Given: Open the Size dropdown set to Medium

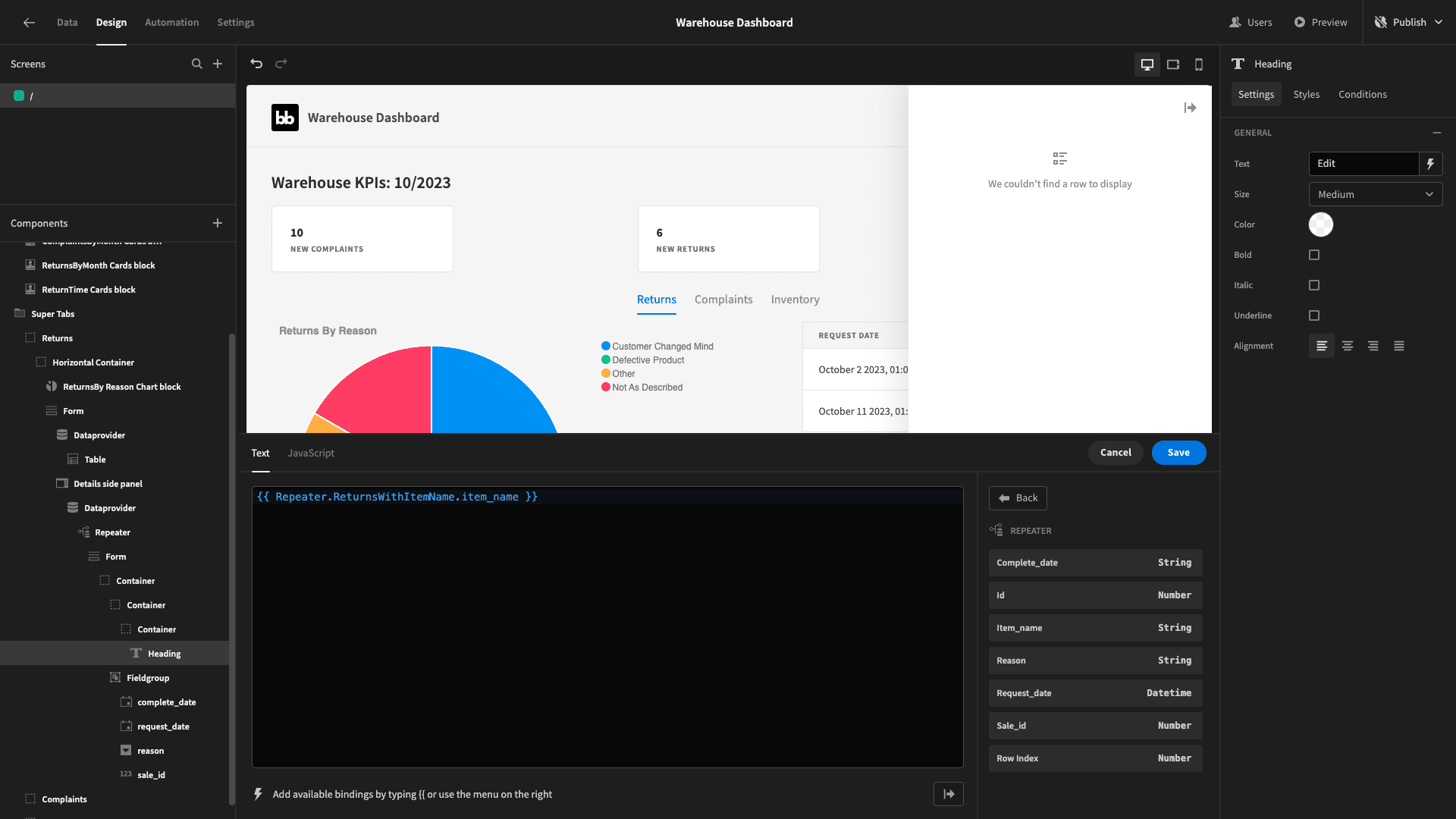Looking at the screenshot, I should pyautogui.click(x=1376, y=194).
